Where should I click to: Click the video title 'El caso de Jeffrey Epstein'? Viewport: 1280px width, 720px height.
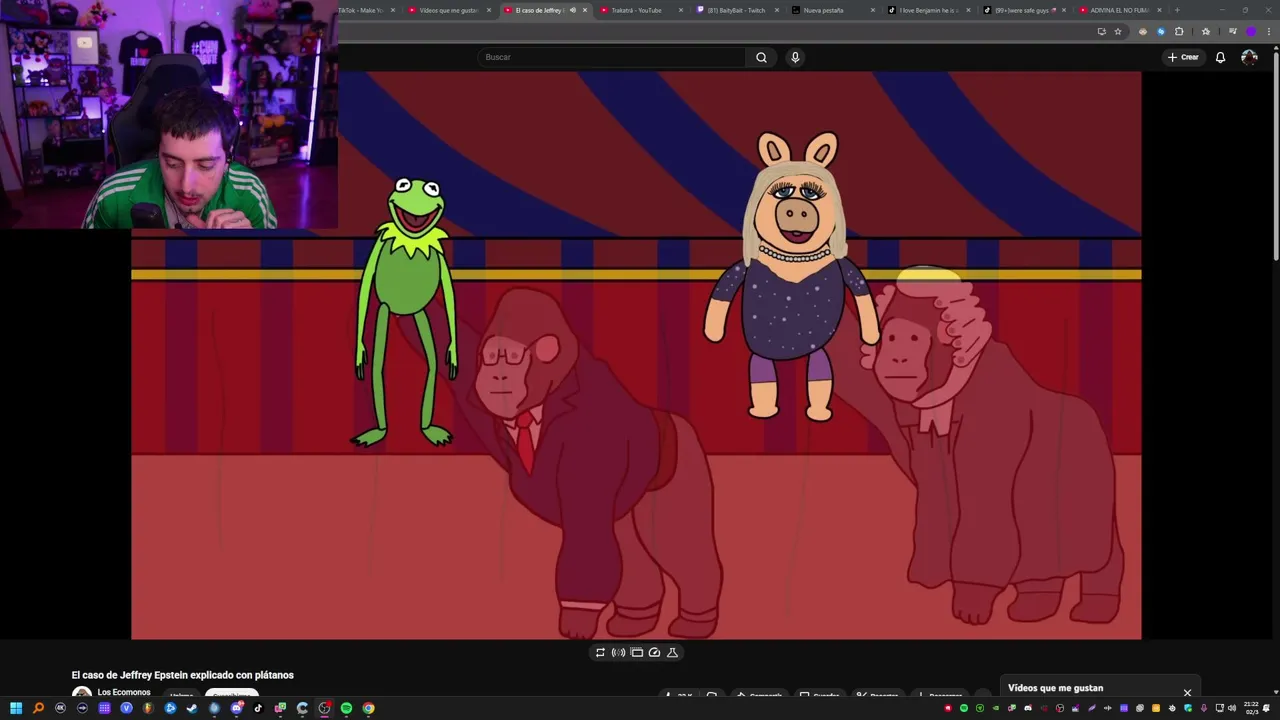(x=182, y=675)
